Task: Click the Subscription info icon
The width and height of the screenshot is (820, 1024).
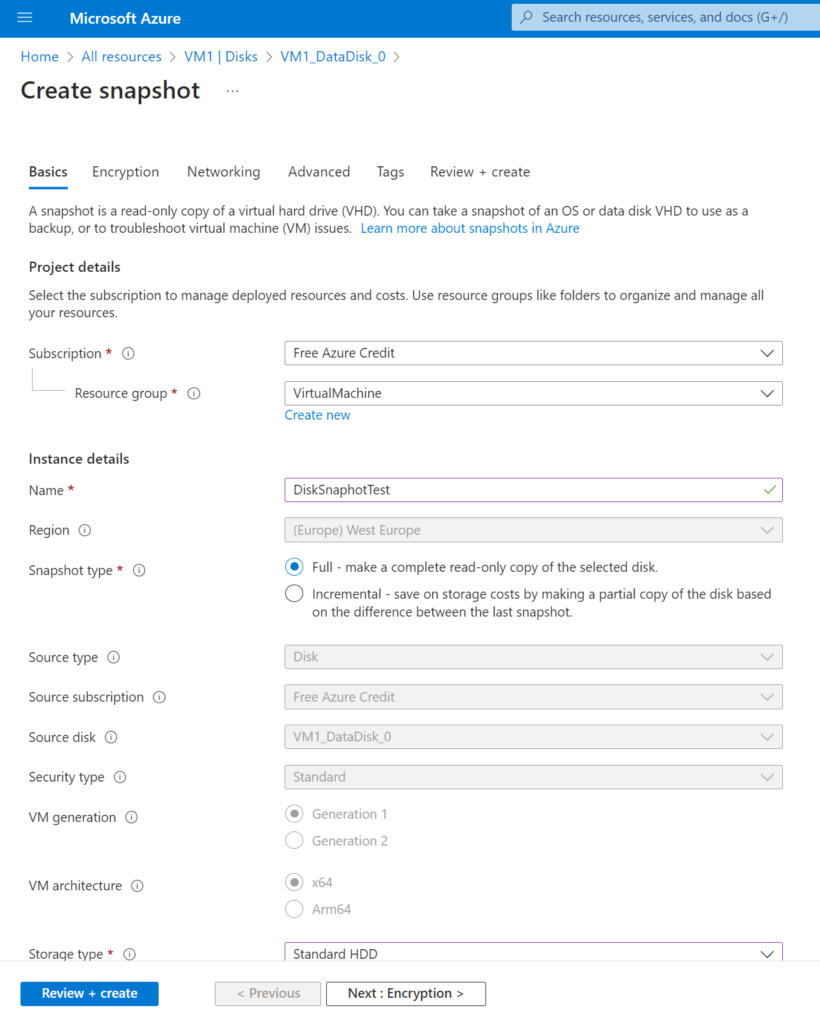Action: click(128, 354)
